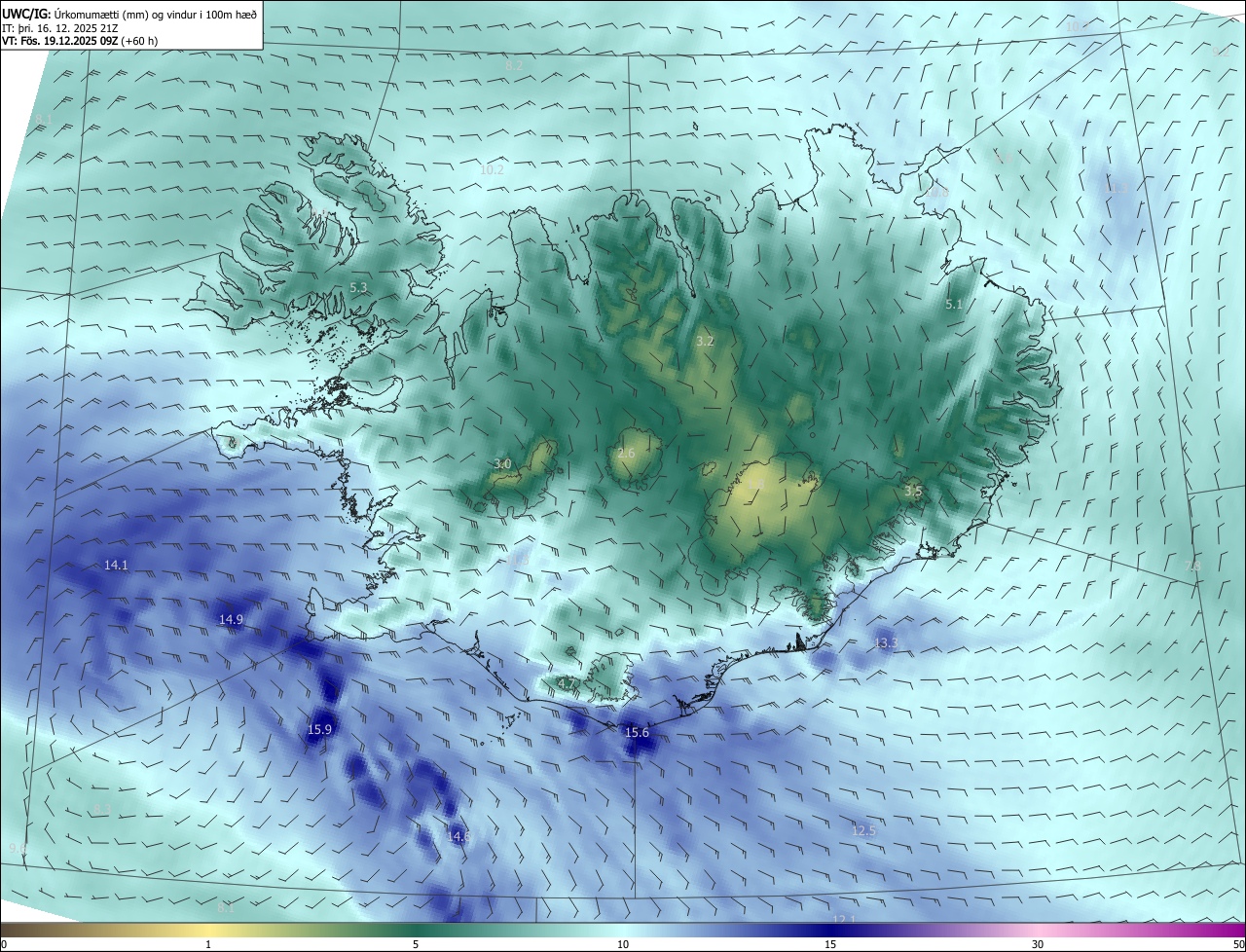Click the colorbar tick label 15
The height and width of the screenshot is (952, 1246).
click(830, 945)
